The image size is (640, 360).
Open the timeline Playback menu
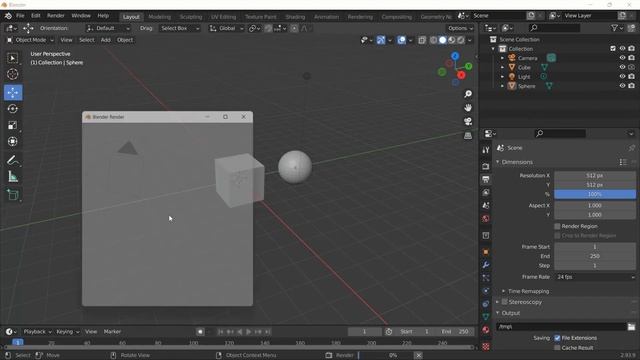[x=37, y=332]
